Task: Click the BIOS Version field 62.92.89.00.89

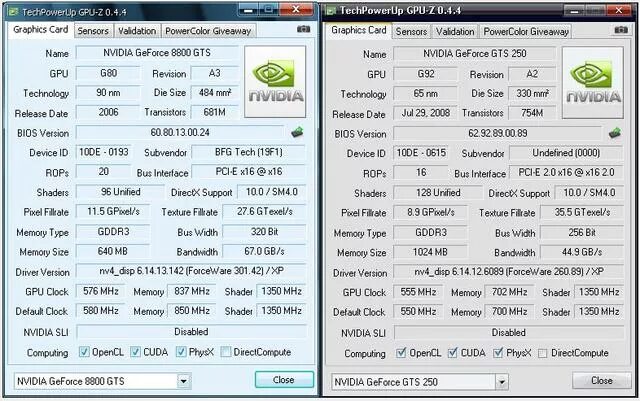Action: (497, 134)
